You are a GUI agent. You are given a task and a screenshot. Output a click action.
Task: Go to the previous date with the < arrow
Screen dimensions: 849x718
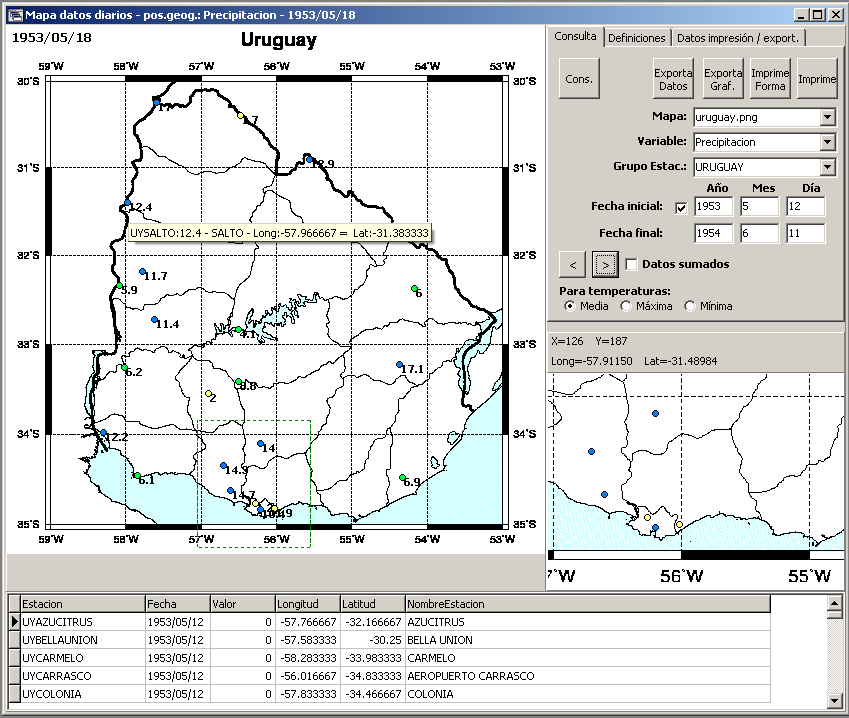pos(572,265)
